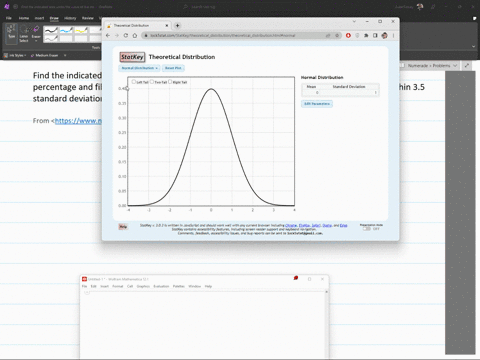Pick the blue pen in the pen gallery
Image resolution: width=480 pixels, height=360 pixels.
click(66, 30)
